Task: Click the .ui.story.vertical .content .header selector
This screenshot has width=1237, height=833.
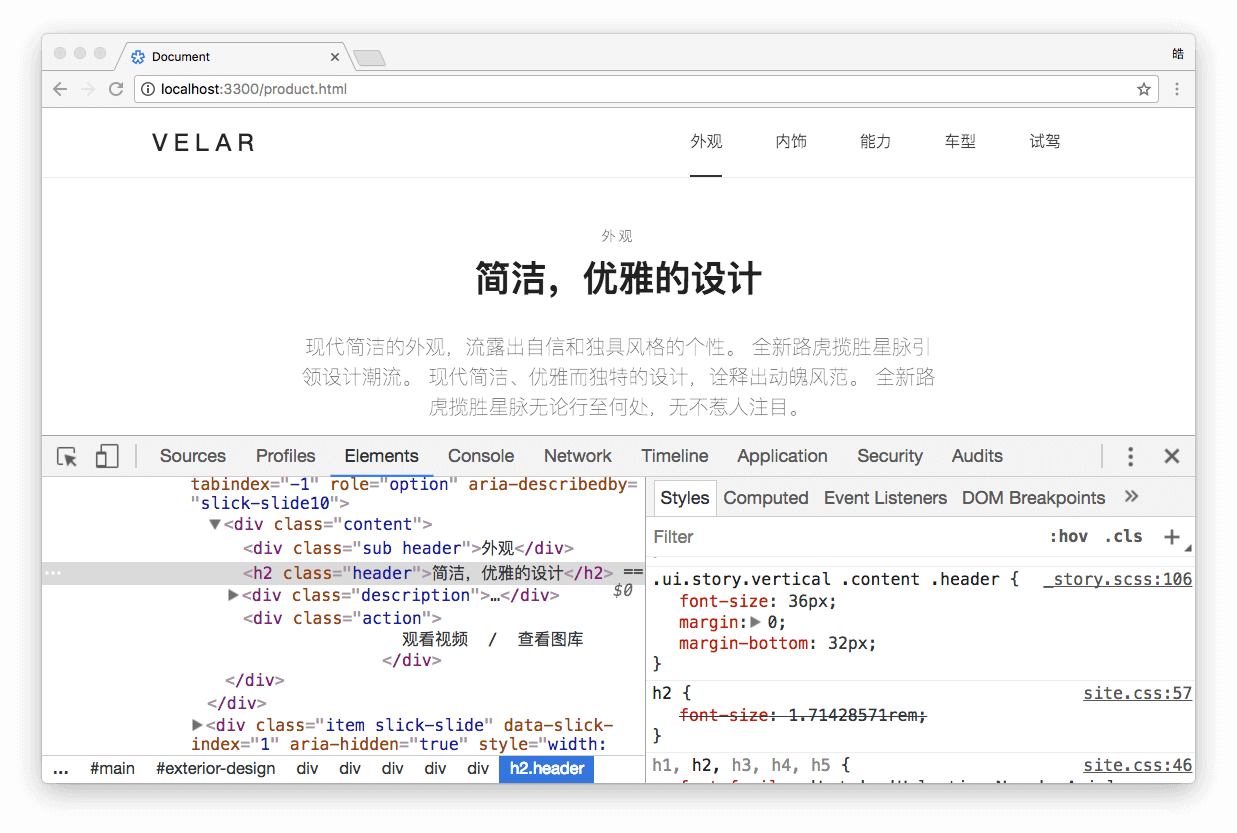Action: click(x=825, y=580)
